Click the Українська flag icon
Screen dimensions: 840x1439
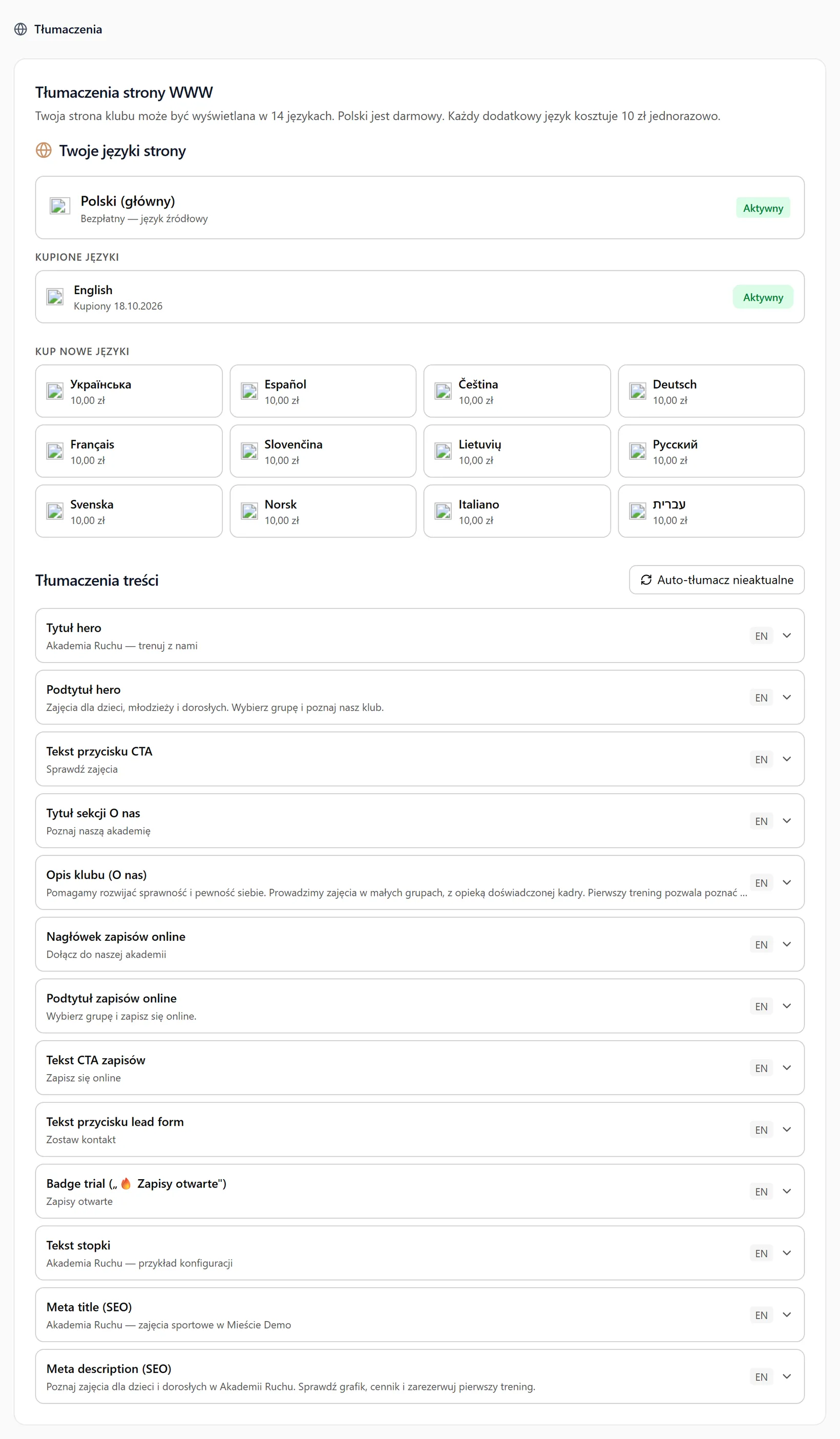[55, 391]
